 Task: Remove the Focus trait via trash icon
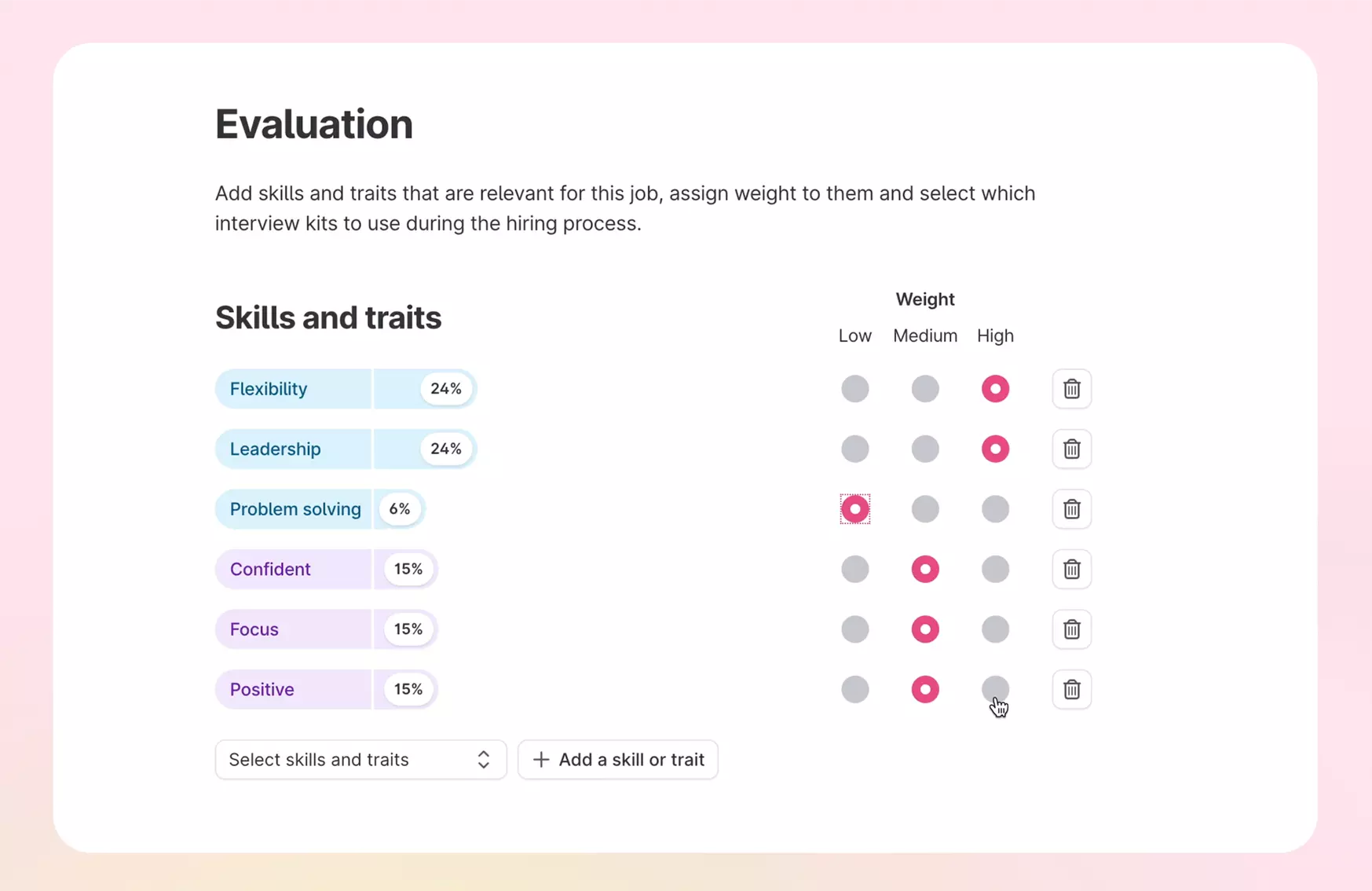tap(1071, 629)
